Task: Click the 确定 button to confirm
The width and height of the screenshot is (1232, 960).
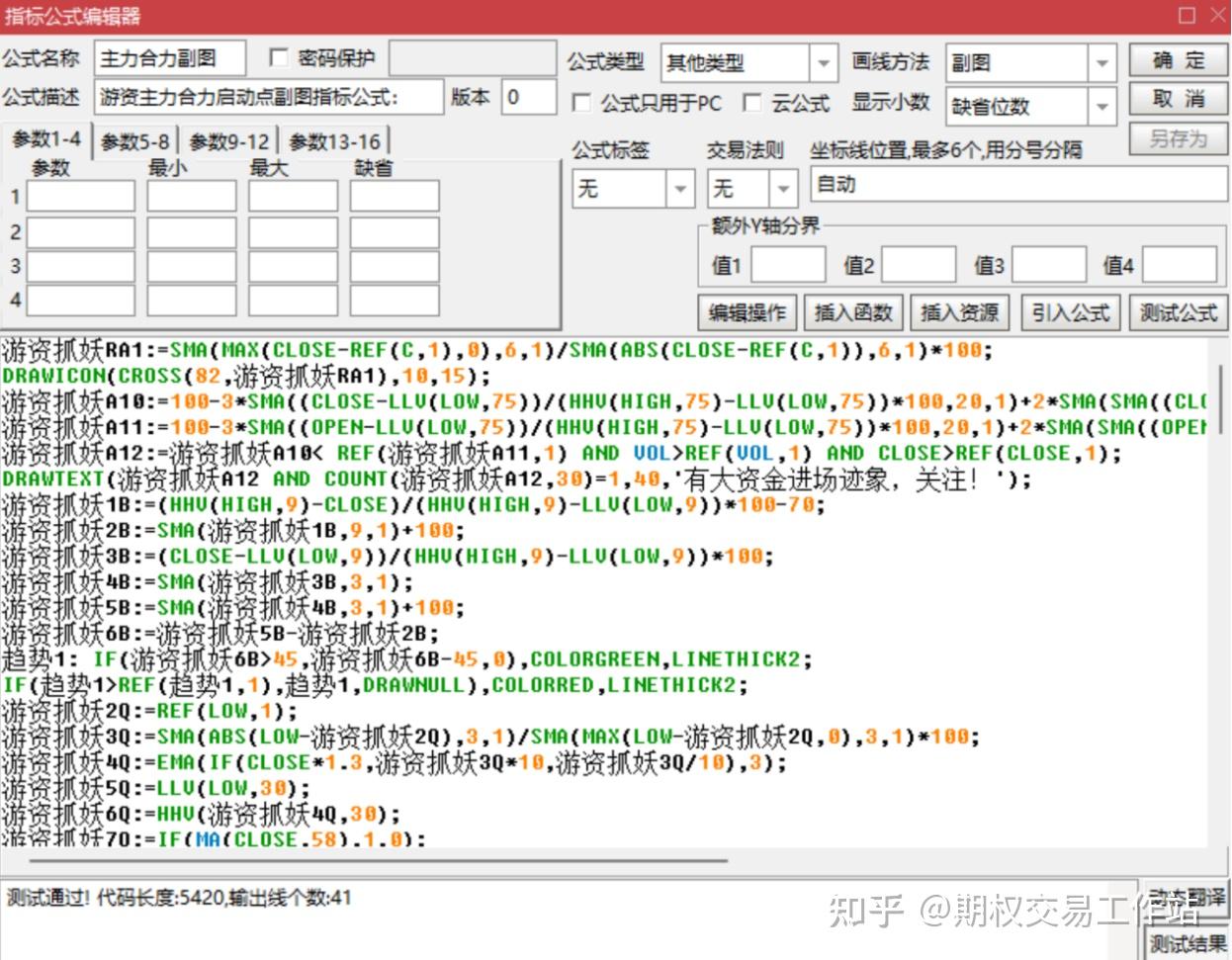Action: pyautogui.click(x=1177, y=60)
